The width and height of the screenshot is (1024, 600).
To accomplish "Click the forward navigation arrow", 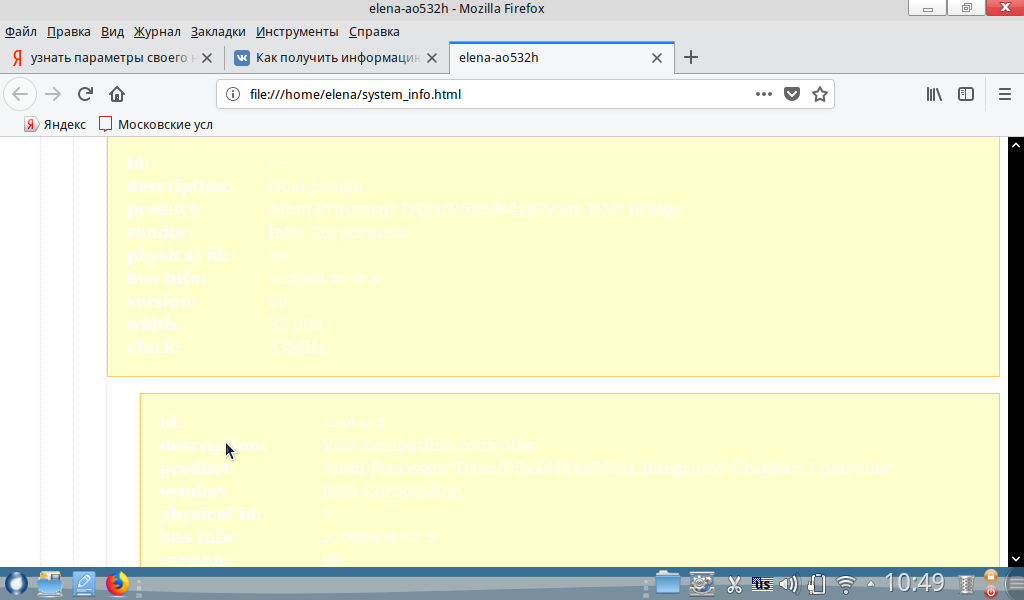I will (53, 94).
